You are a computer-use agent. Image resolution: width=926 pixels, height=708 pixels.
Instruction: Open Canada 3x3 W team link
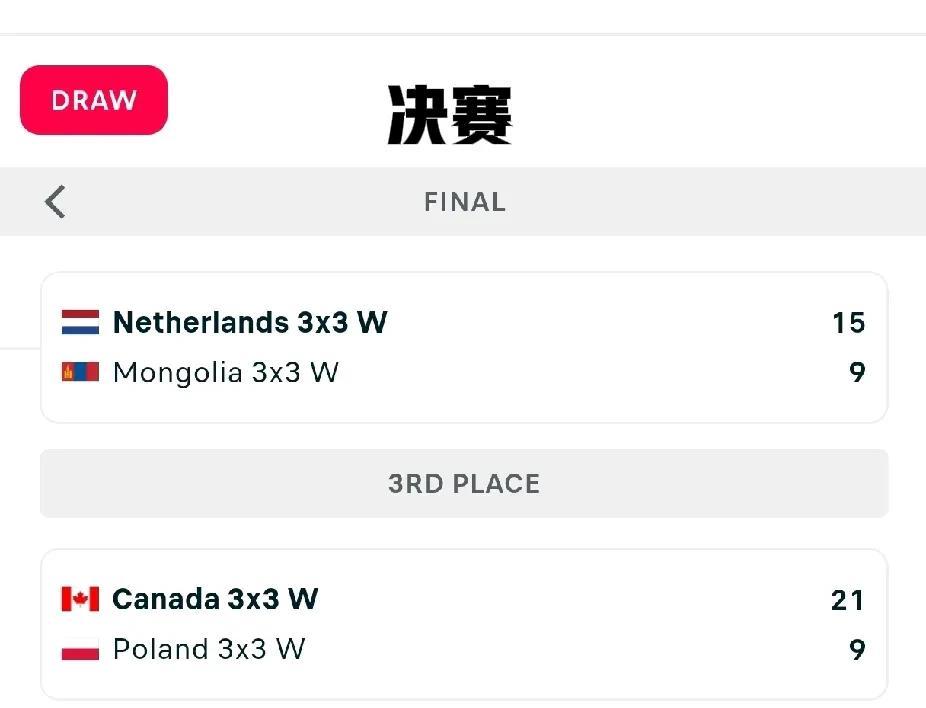point(215,599)
